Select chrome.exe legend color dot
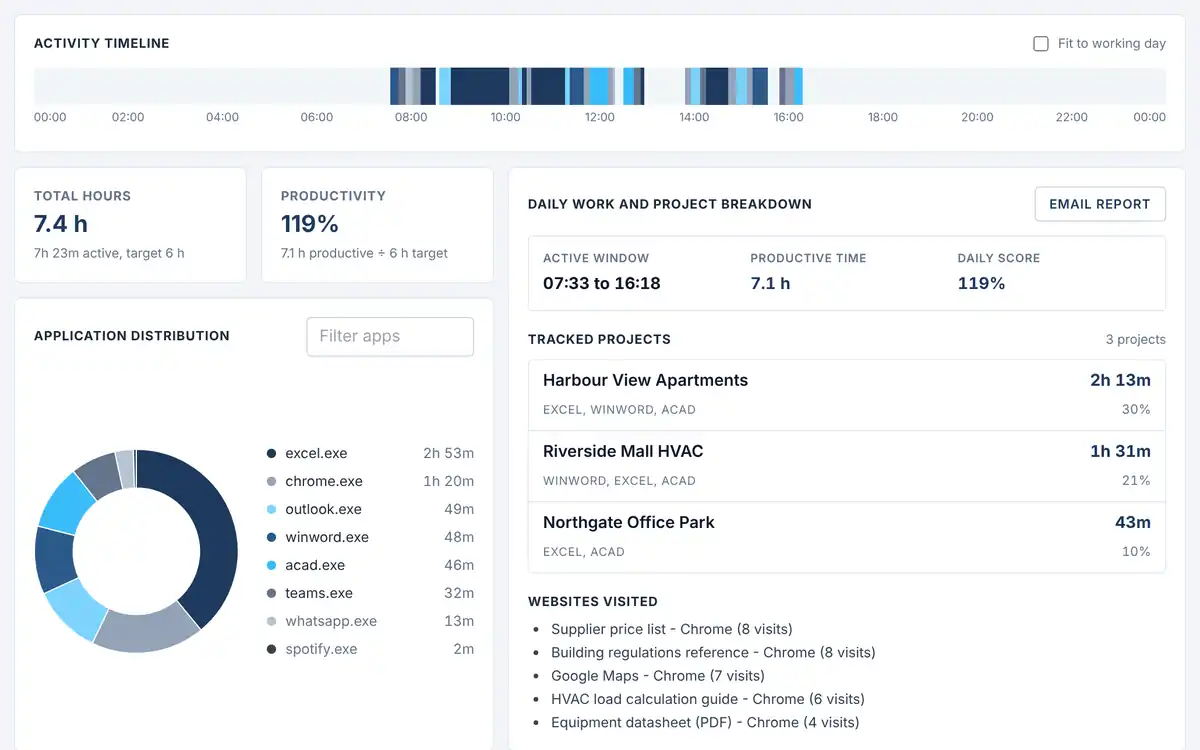 point(271,482)
